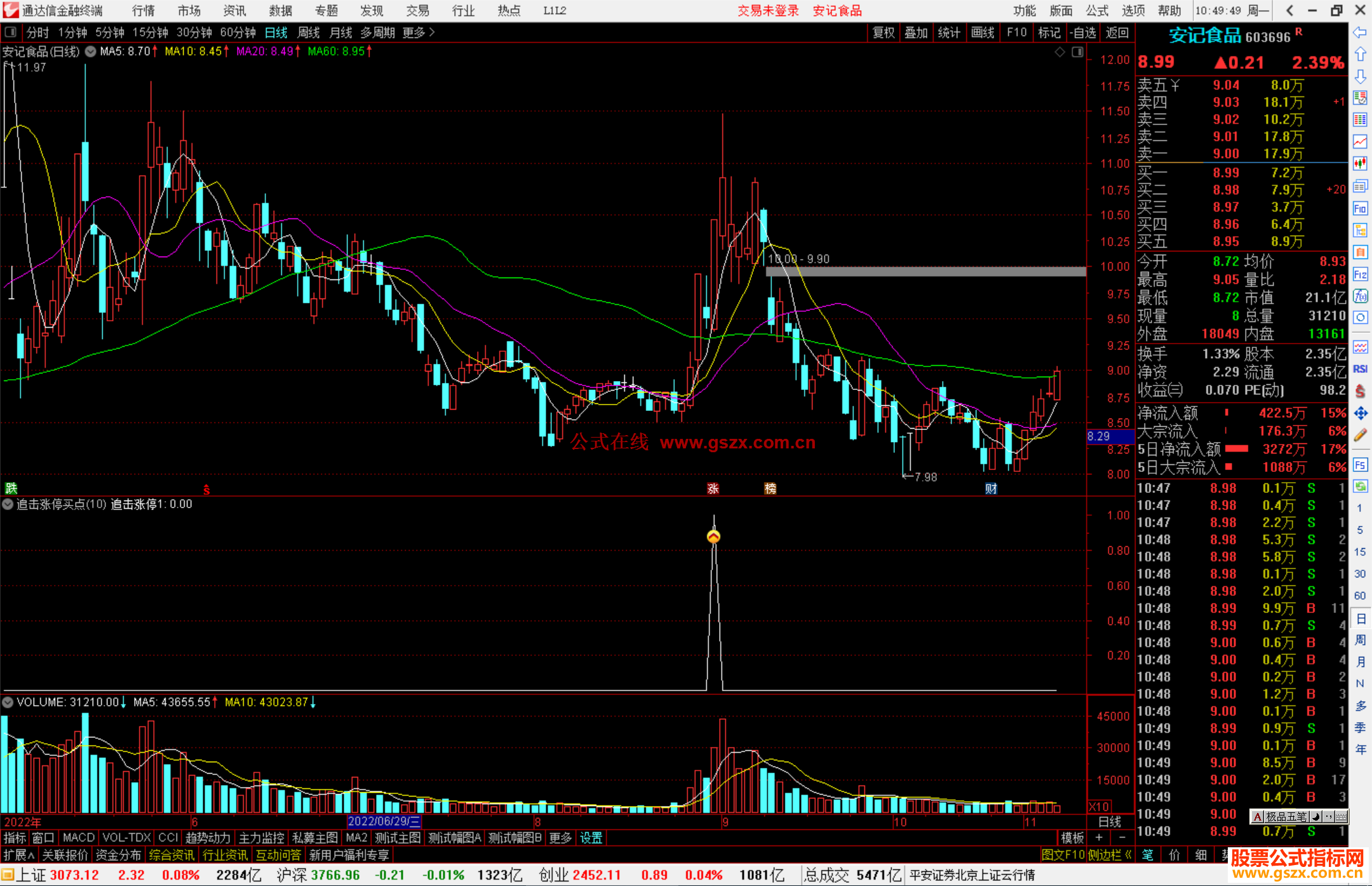Toggle the MA indicator circle beside 安记食品(日线)
The image size is (1372, 886).
(x=91, y=51)
